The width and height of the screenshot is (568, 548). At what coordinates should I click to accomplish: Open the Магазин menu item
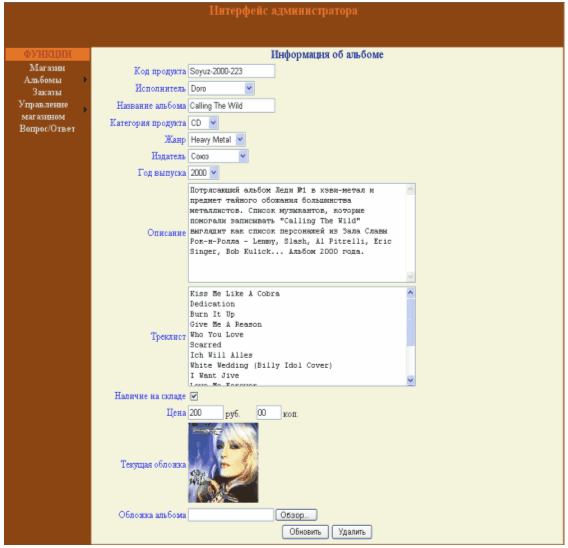coord(47,68)
